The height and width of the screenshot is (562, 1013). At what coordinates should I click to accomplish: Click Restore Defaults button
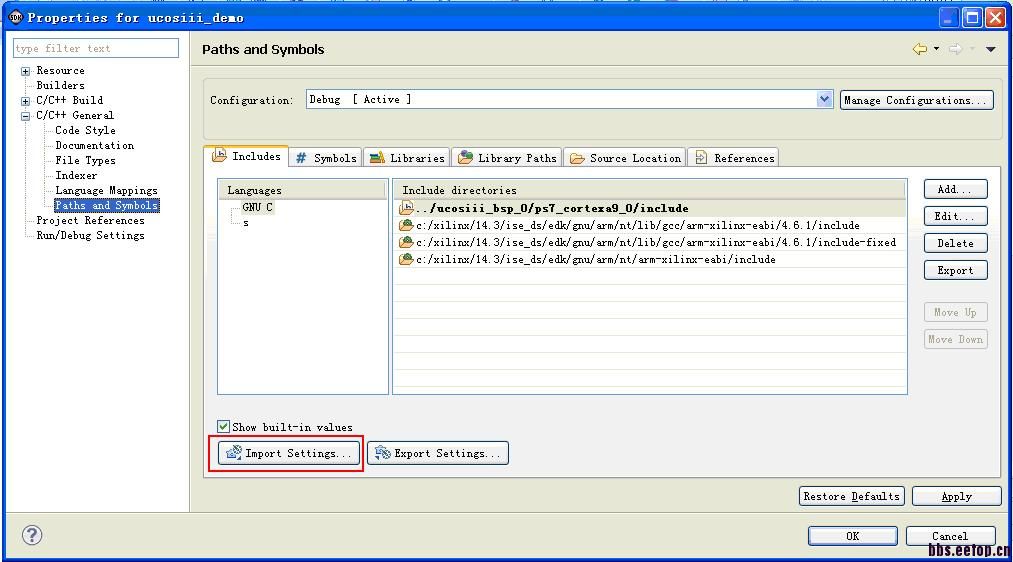(x=851, y=496)
